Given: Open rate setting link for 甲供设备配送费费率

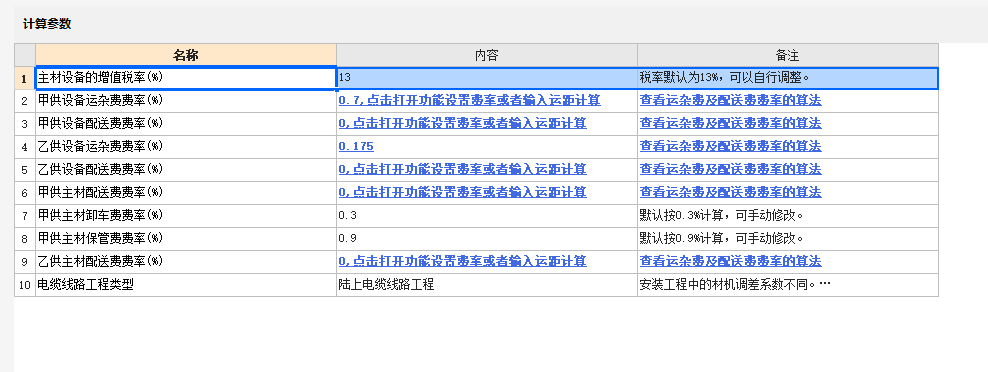Looking at the screenshot, I should tap(462, 123).
